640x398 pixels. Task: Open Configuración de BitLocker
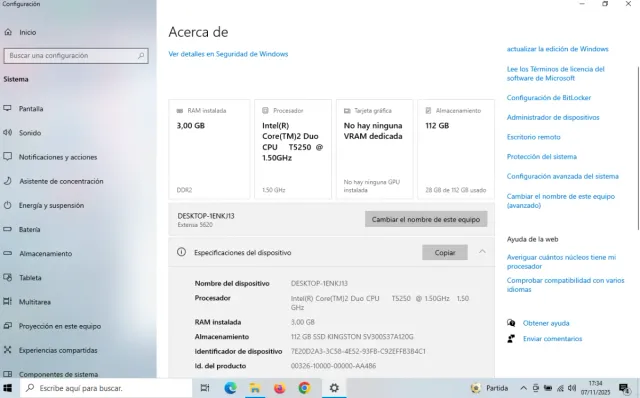pyautogui.click(x=549, y=98)
